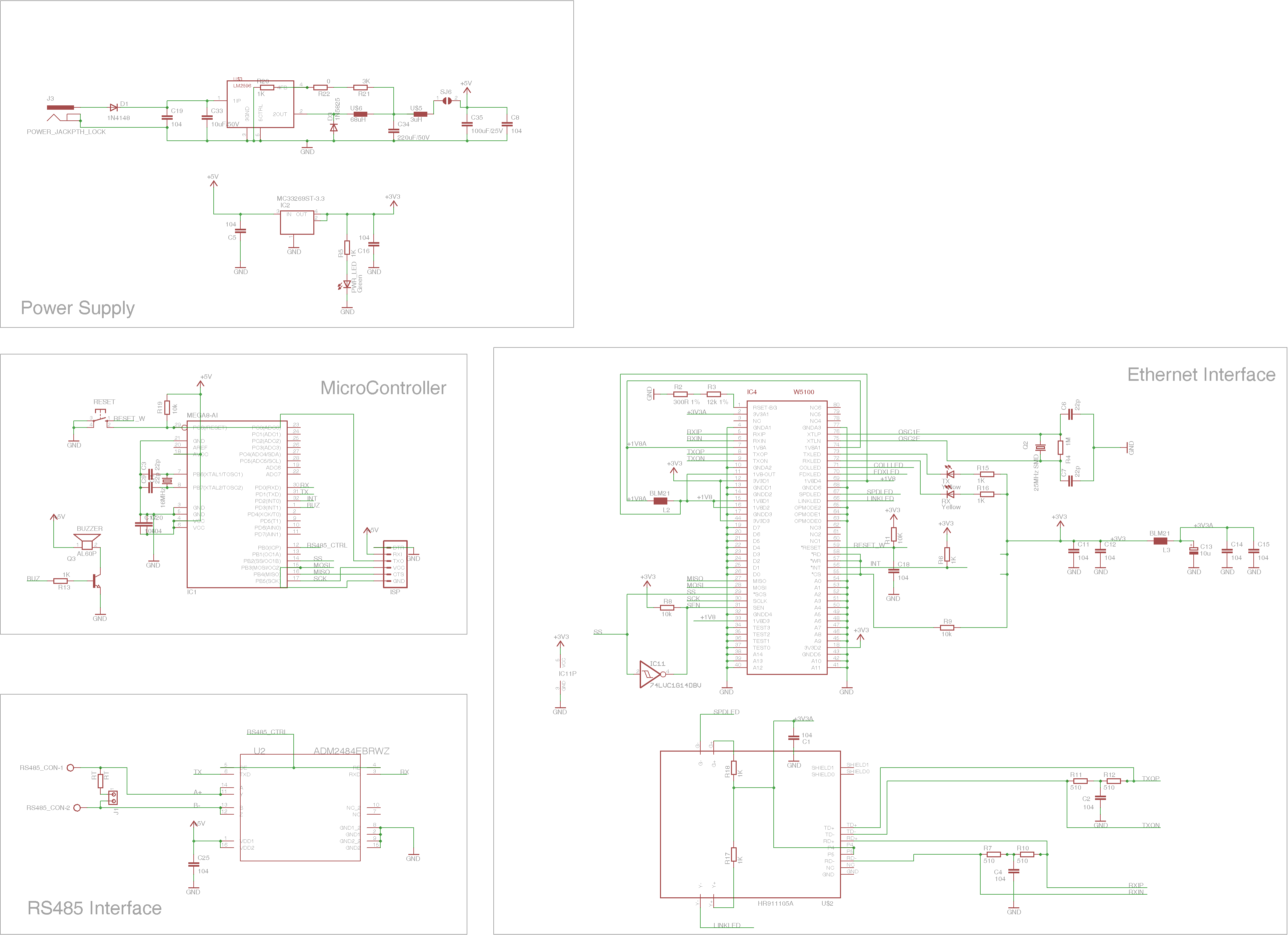Click the "220uF/50V" capacitor value

(413, 138)
